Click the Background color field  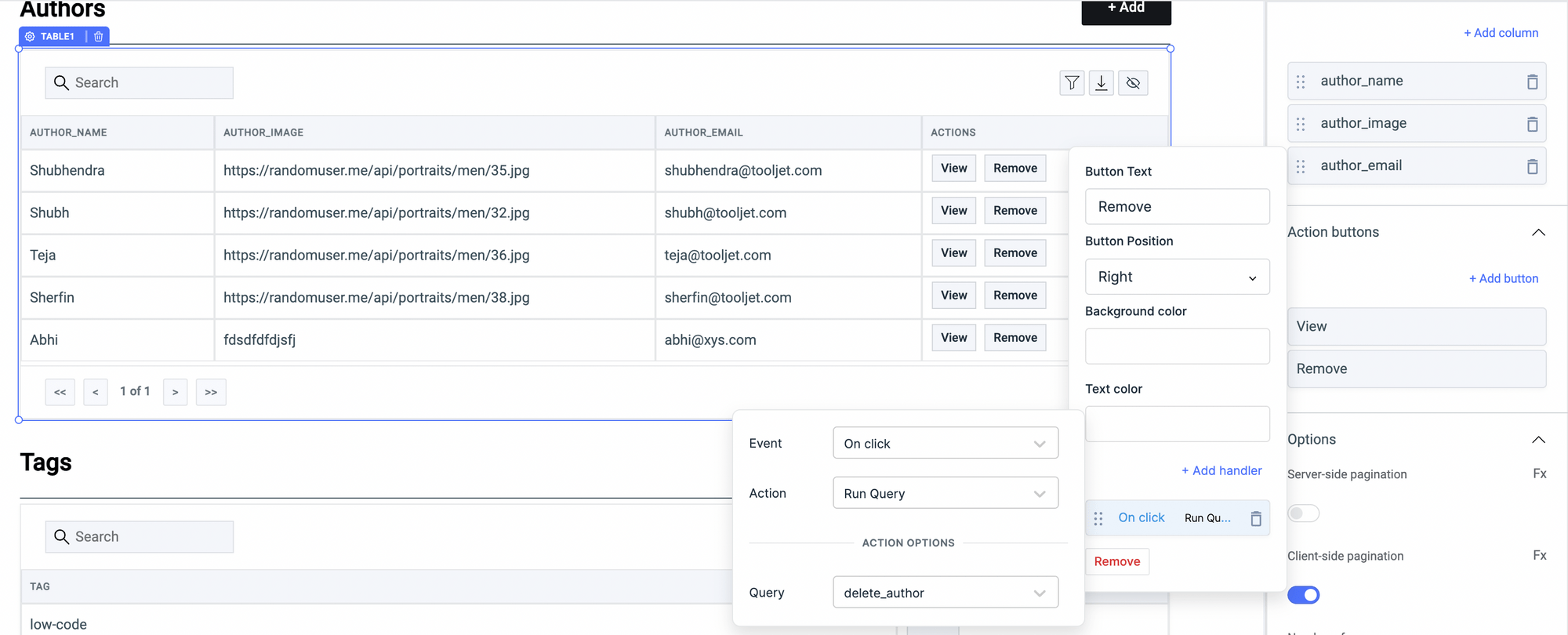click(x=1177, y=347)
